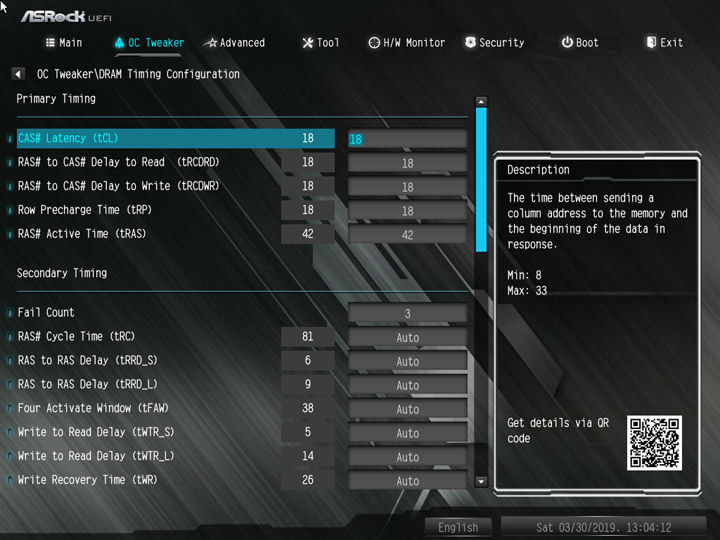Click the Advanced star icon
This screenshot has width=720, height=540.
coord(210,43)
